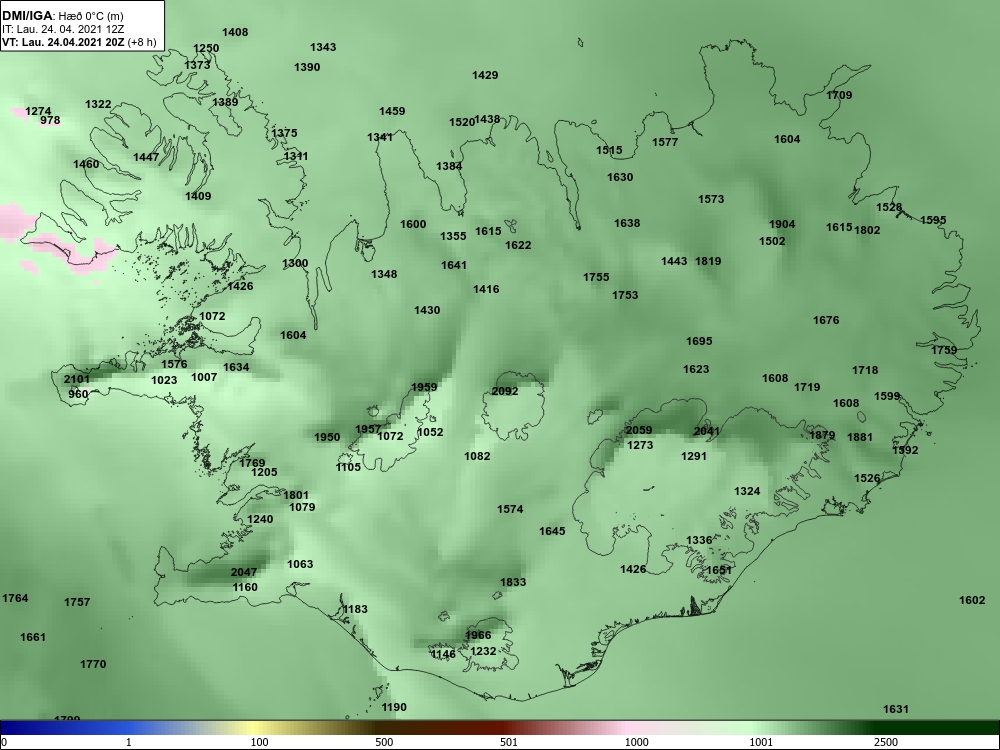The height and width of the screenshot is (750, 1000).
Task: Click the 978 height value
Action: 50,121
